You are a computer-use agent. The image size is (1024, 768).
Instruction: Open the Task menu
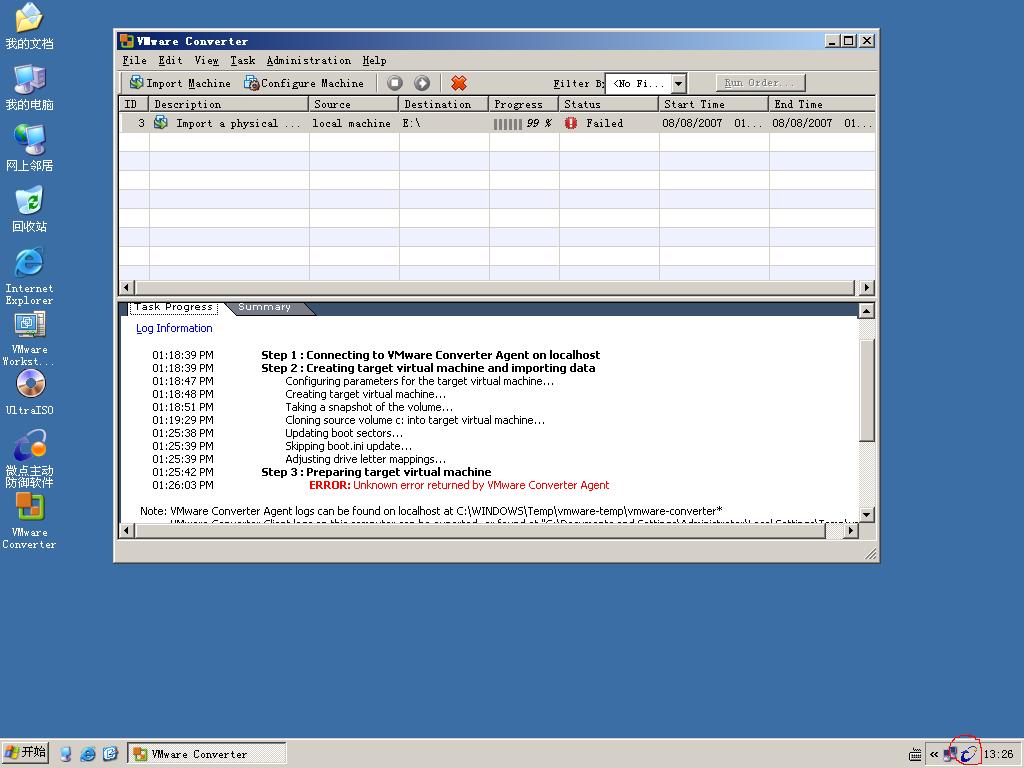tap(243, 61)
